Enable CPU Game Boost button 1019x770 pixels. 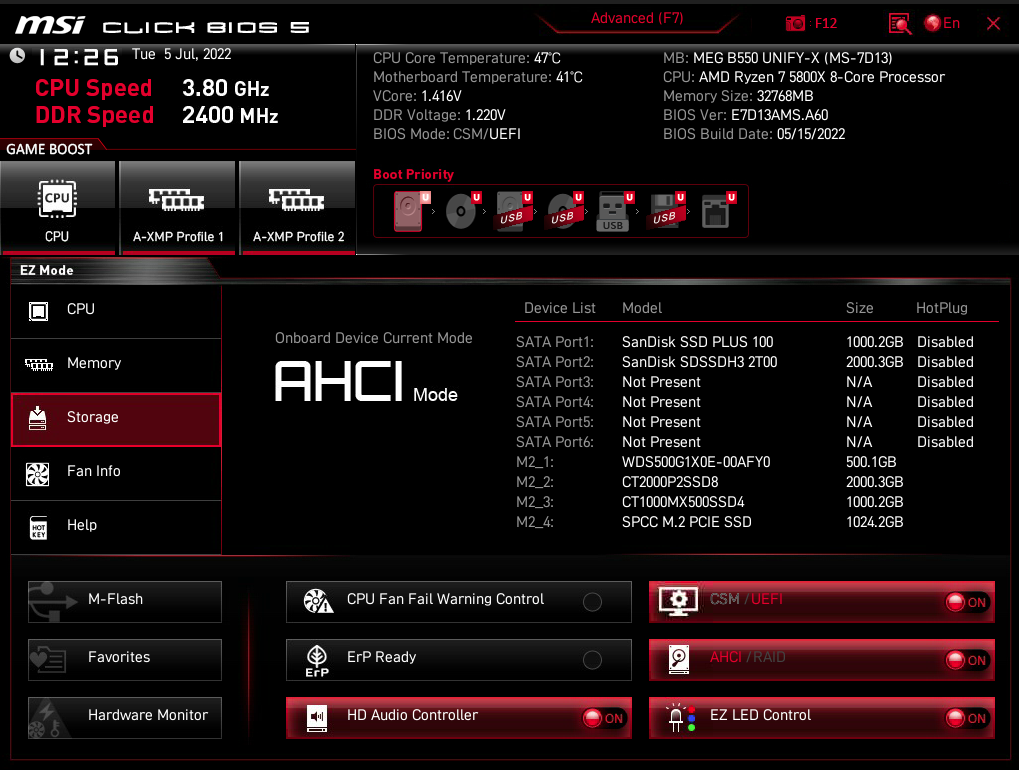point(57,207)
